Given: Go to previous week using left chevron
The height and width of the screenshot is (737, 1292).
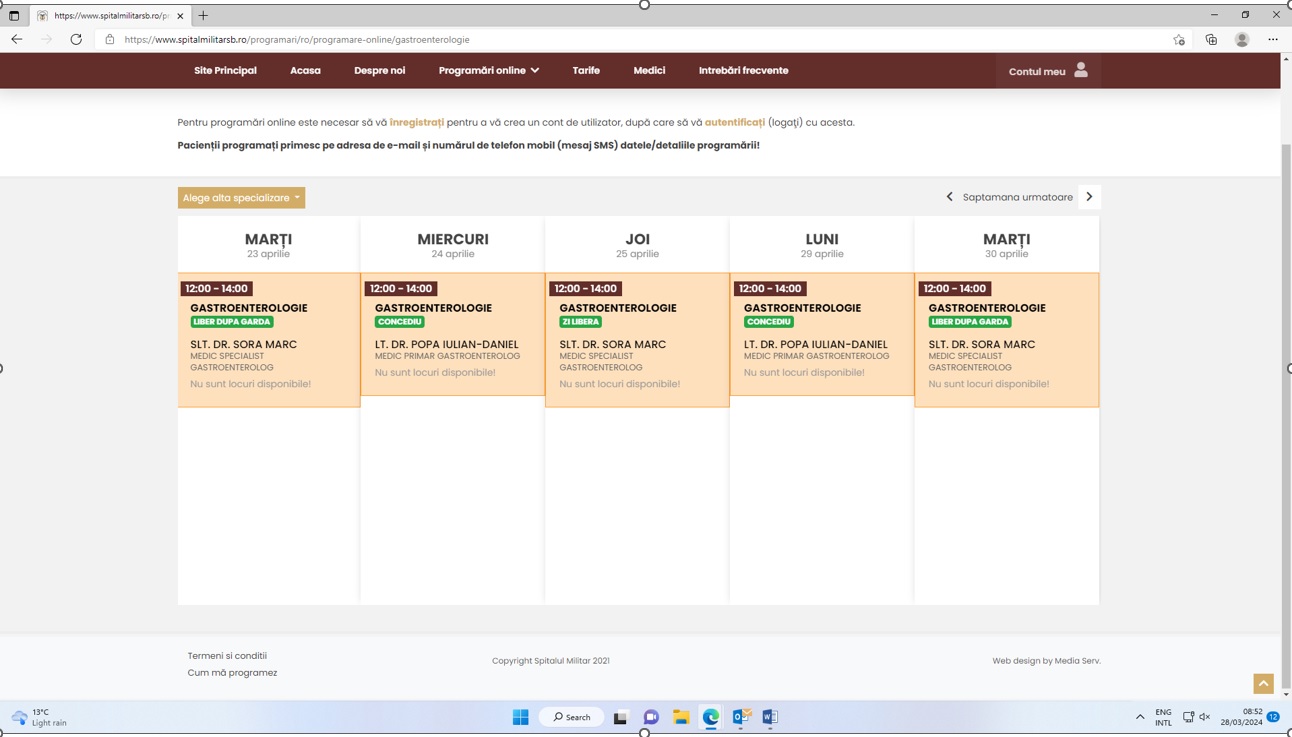Looking at the screenshot, I should coord(950,197).
